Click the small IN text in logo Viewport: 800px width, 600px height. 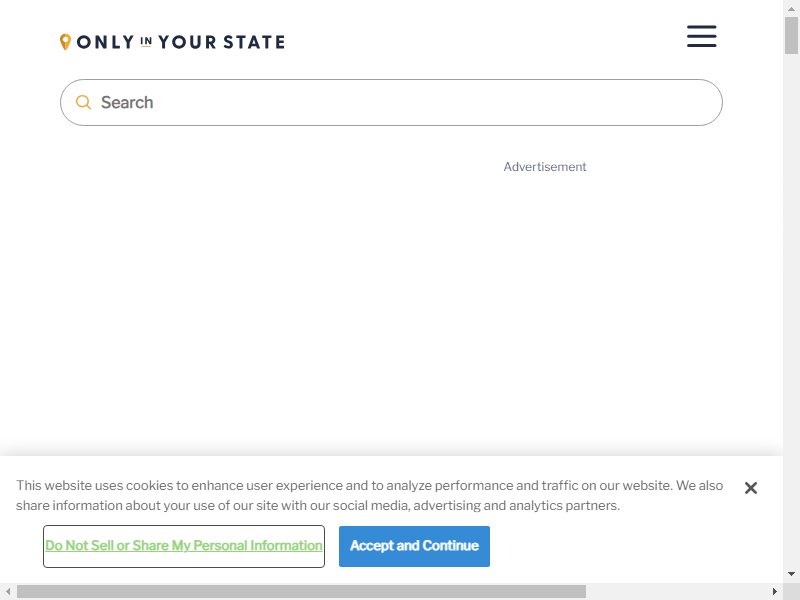[x=146, y=41]
